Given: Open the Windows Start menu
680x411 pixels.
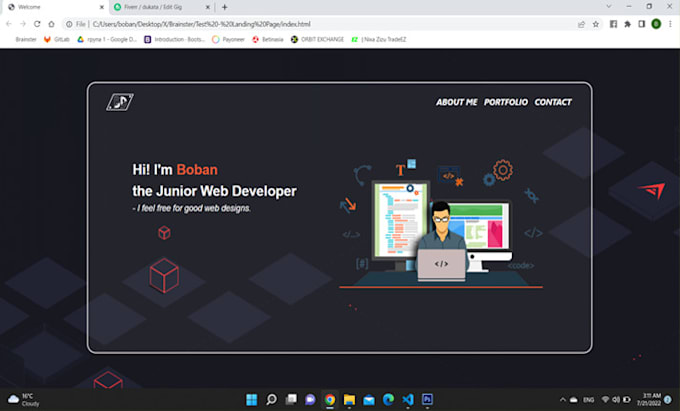Looking at the screenshot, I should tap(252, 399).
